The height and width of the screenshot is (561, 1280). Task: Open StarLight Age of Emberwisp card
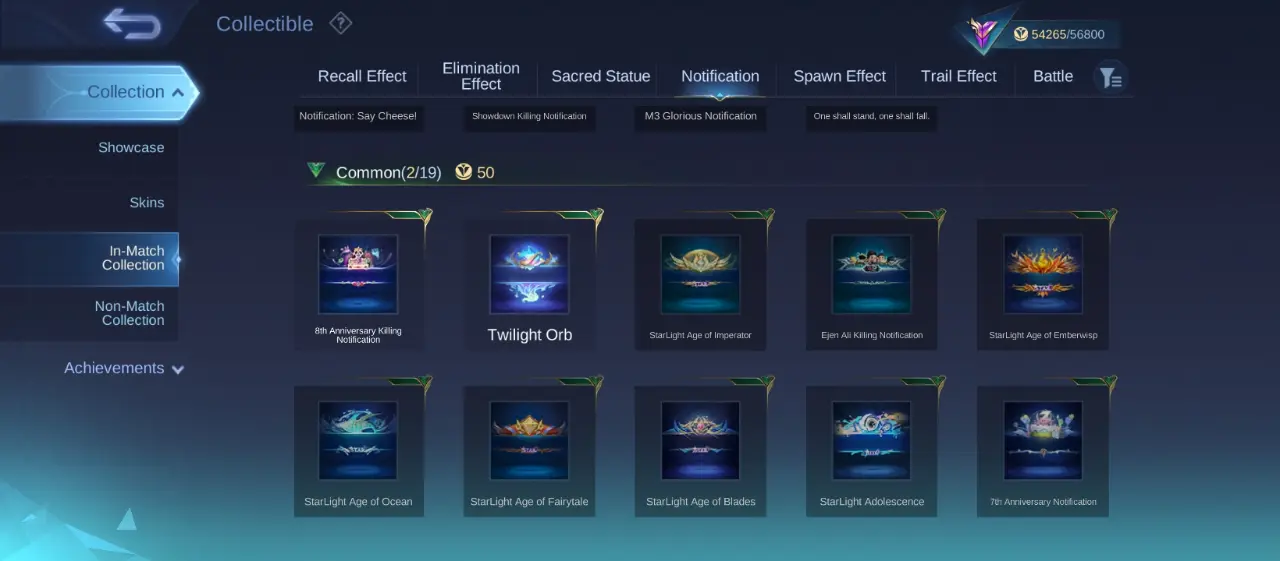tap(1043, 285)
